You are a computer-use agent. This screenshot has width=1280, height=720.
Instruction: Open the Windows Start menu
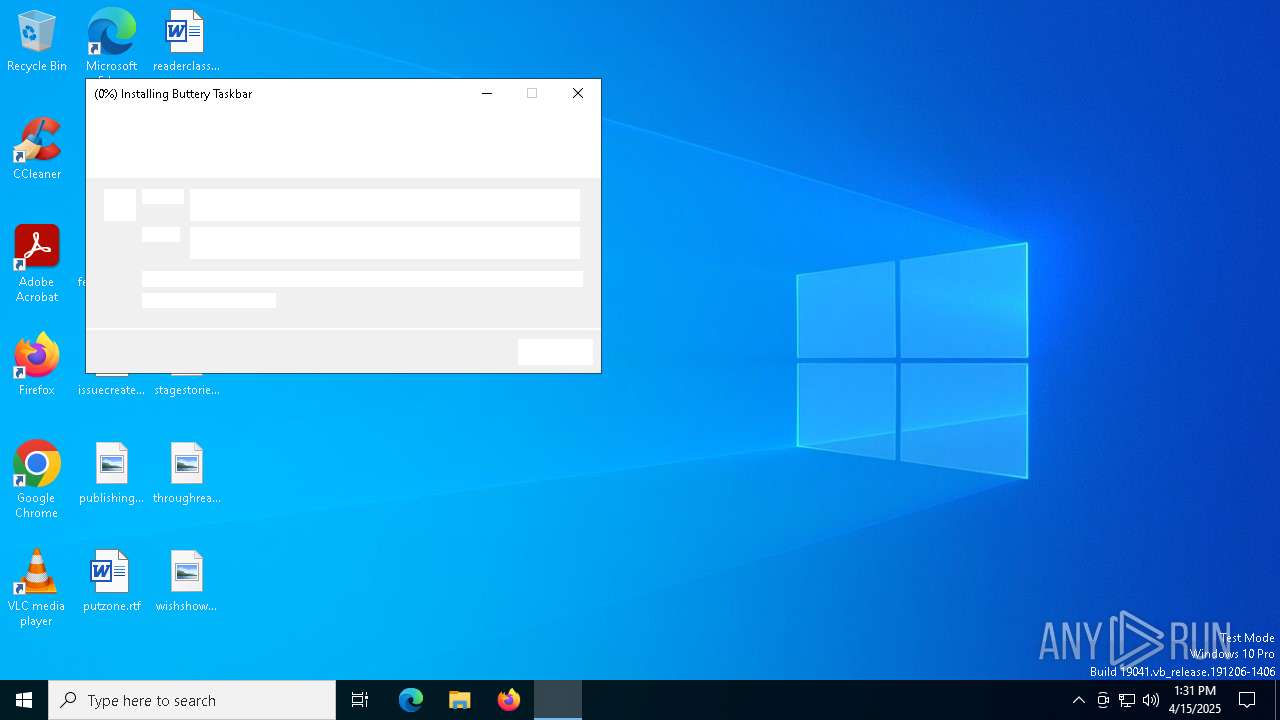coord(24,700)
